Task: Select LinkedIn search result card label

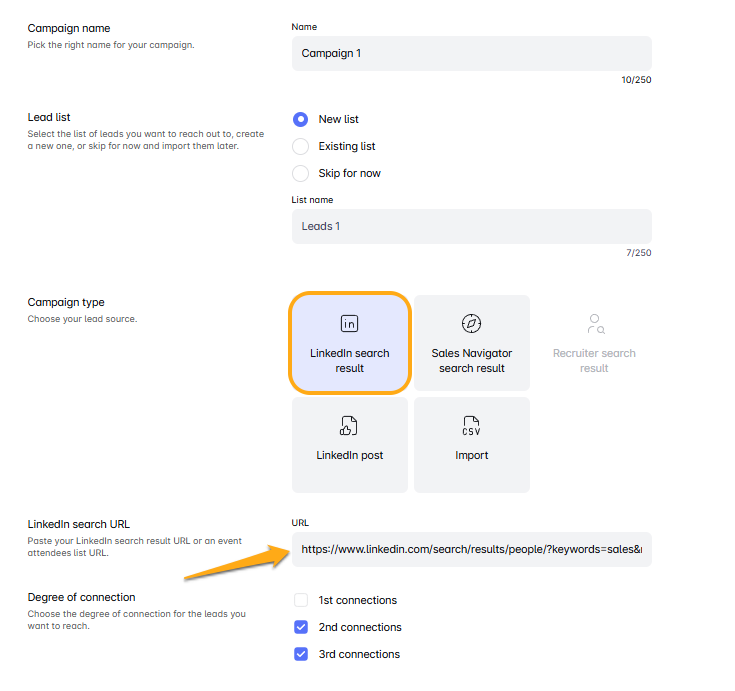Action: [x=350, y=361]
